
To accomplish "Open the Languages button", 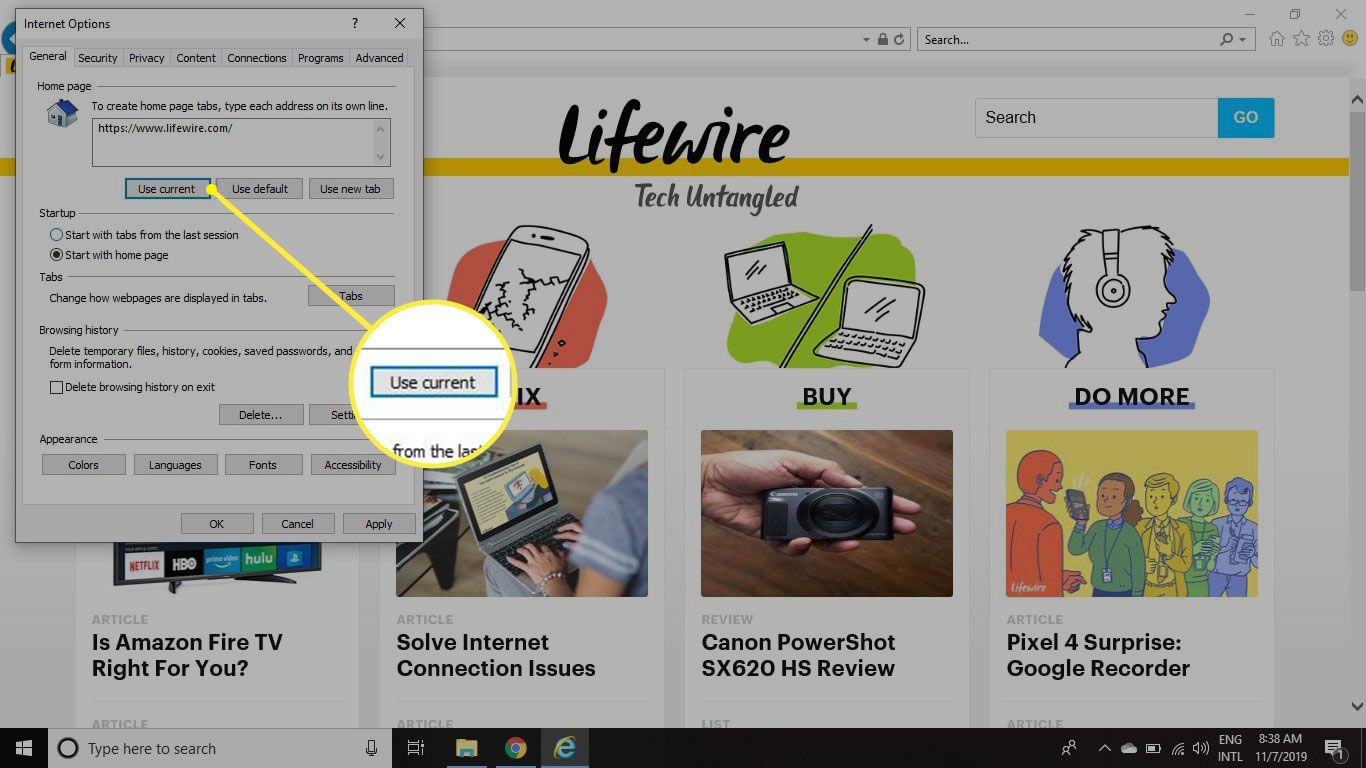I will (175, 465).
